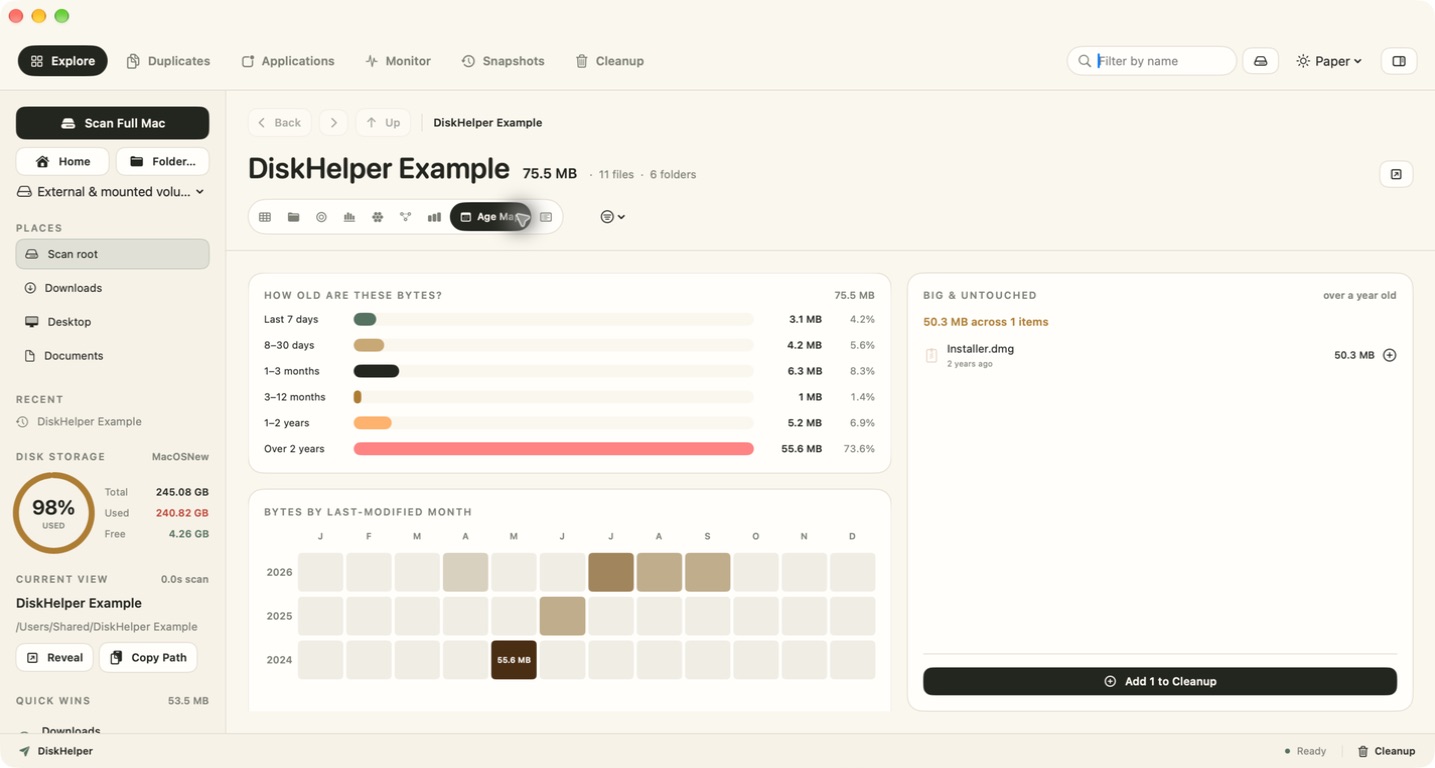
Task: Select the folder view mode icon
Action: point(293,217)
